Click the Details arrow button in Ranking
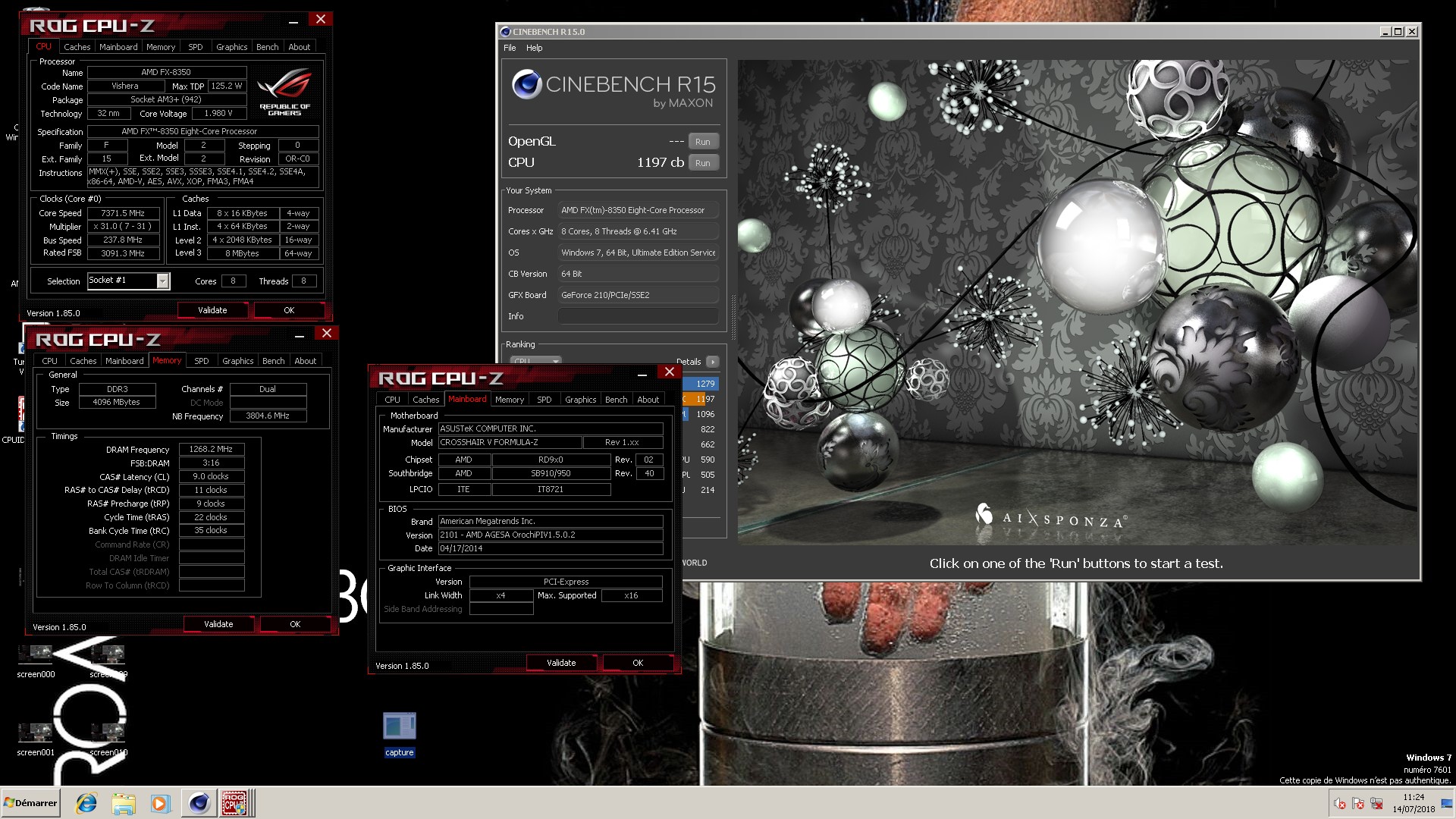Viewport: 1456px width, 819px height. tap(713, 362)
